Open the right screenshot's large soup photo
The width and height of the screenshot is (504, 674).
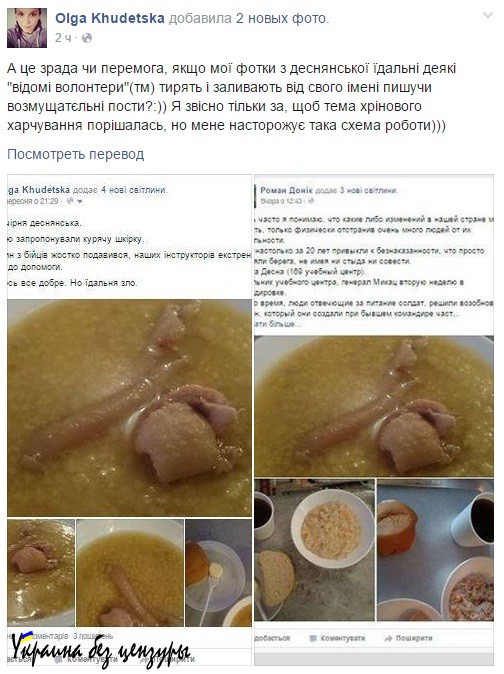[374, 406]
